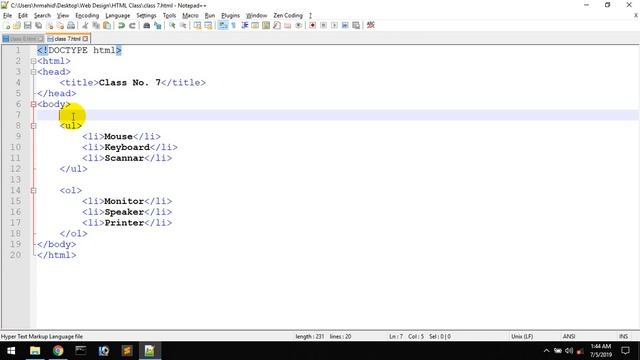Toggle synchronize horizontal scrolling icon
This screenshot has width=640, height=360.
pyautogui.click(x=208, y=25)
